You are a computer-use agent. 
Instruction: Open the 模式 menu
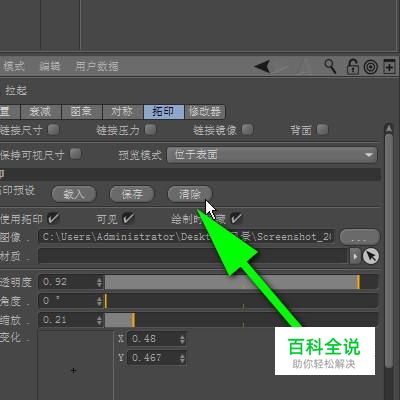(x=14, y=66)
